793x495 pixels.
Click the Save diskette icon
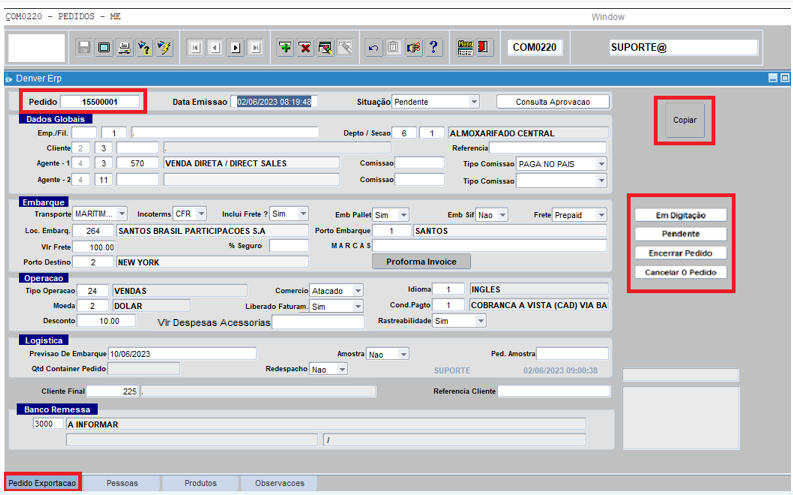tap(84, 48)
